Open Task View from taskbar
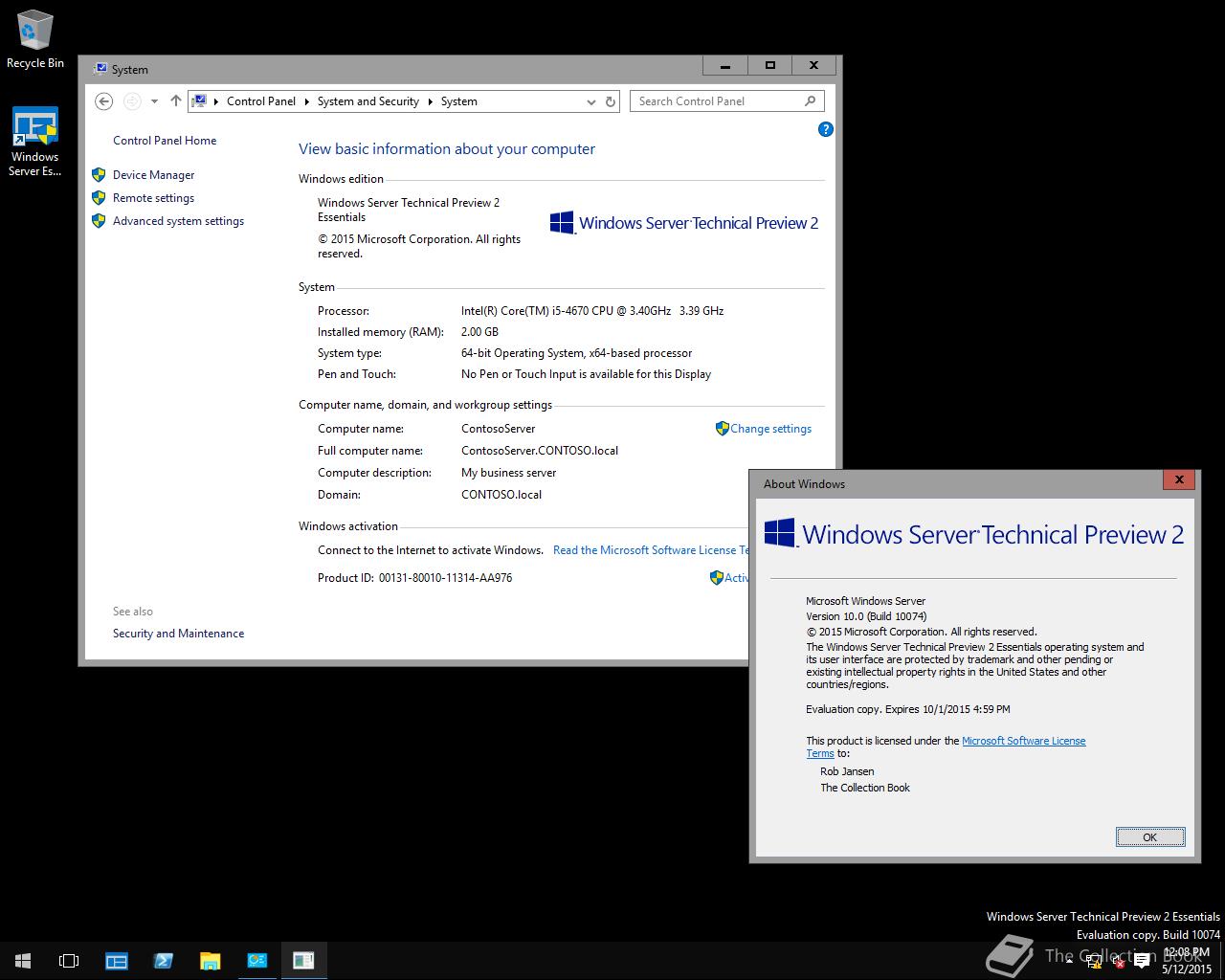This screenshot has width=1225, height=980. (69, 961)
